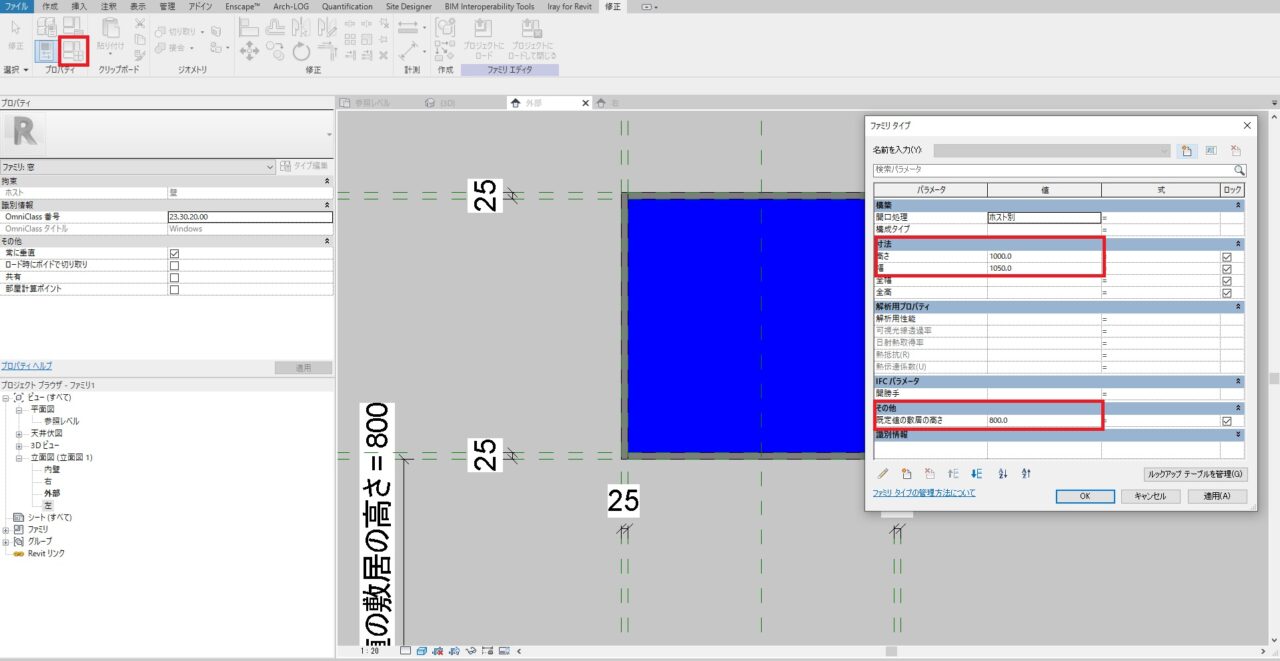Expand the 識別情報 parameter group
This screenshot has width=1280, height=661.
tap(1239, 434)
